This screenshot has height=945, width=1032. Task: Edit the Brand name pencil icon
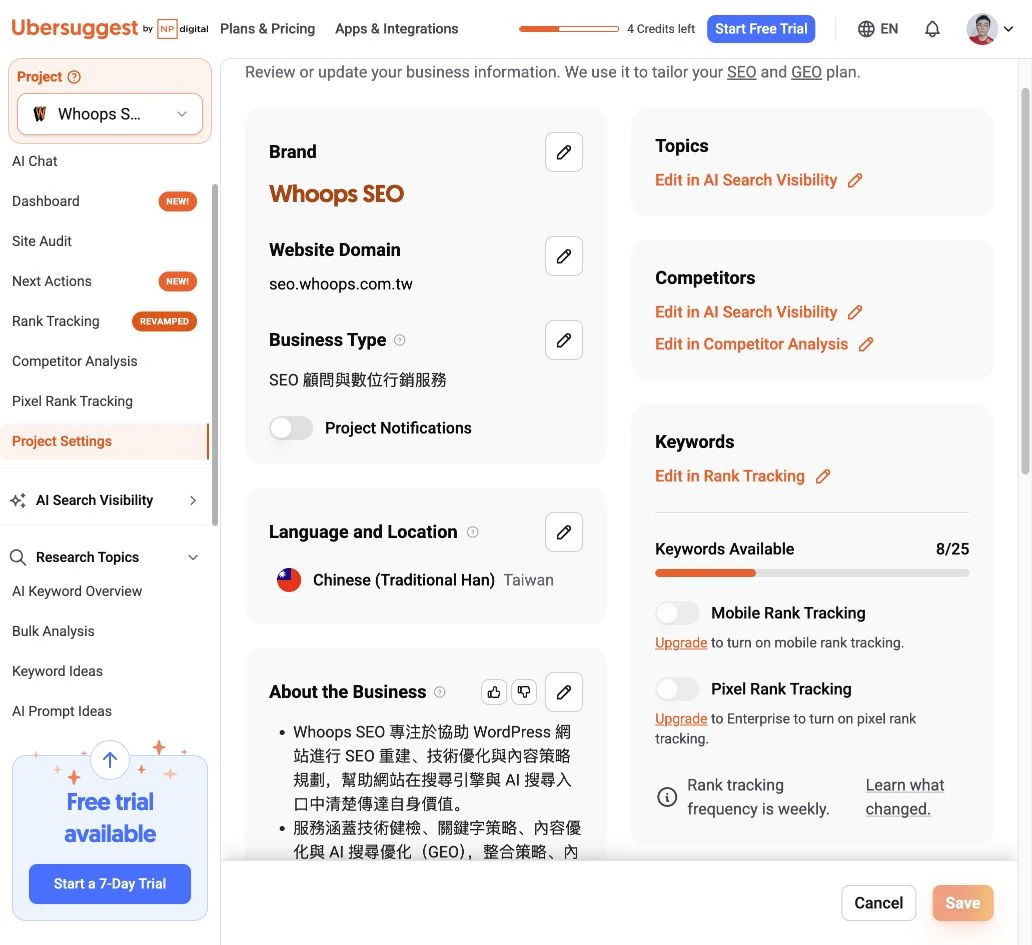coord(563,152)
